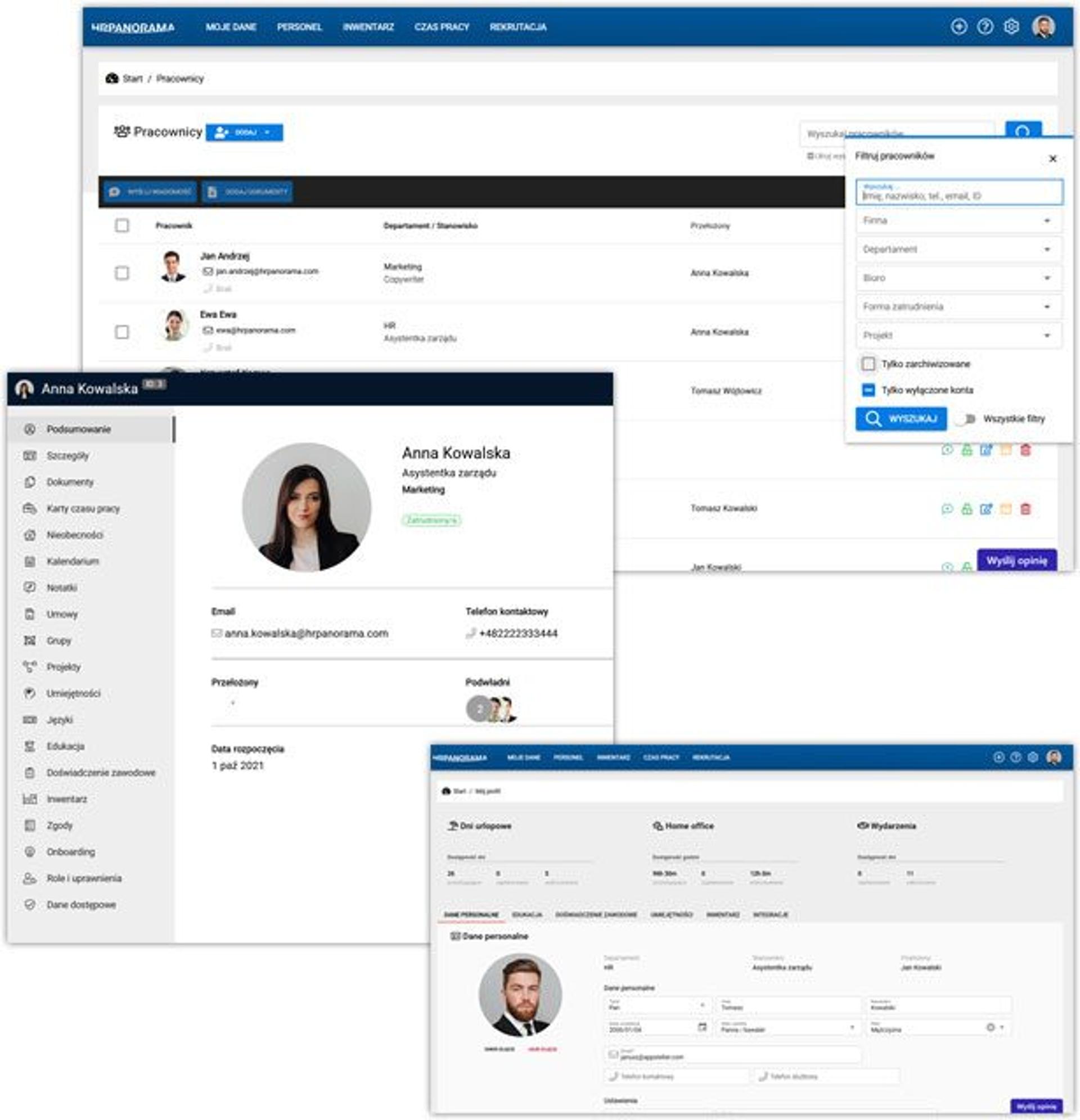
Task: Select the checkbox for Jan Andrzej
Action: (121, 273)
